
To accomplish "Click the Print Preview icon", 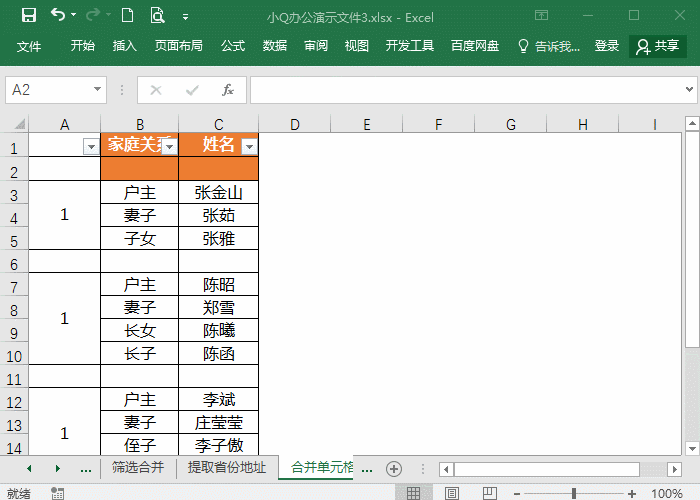I will tap(157, 16).
